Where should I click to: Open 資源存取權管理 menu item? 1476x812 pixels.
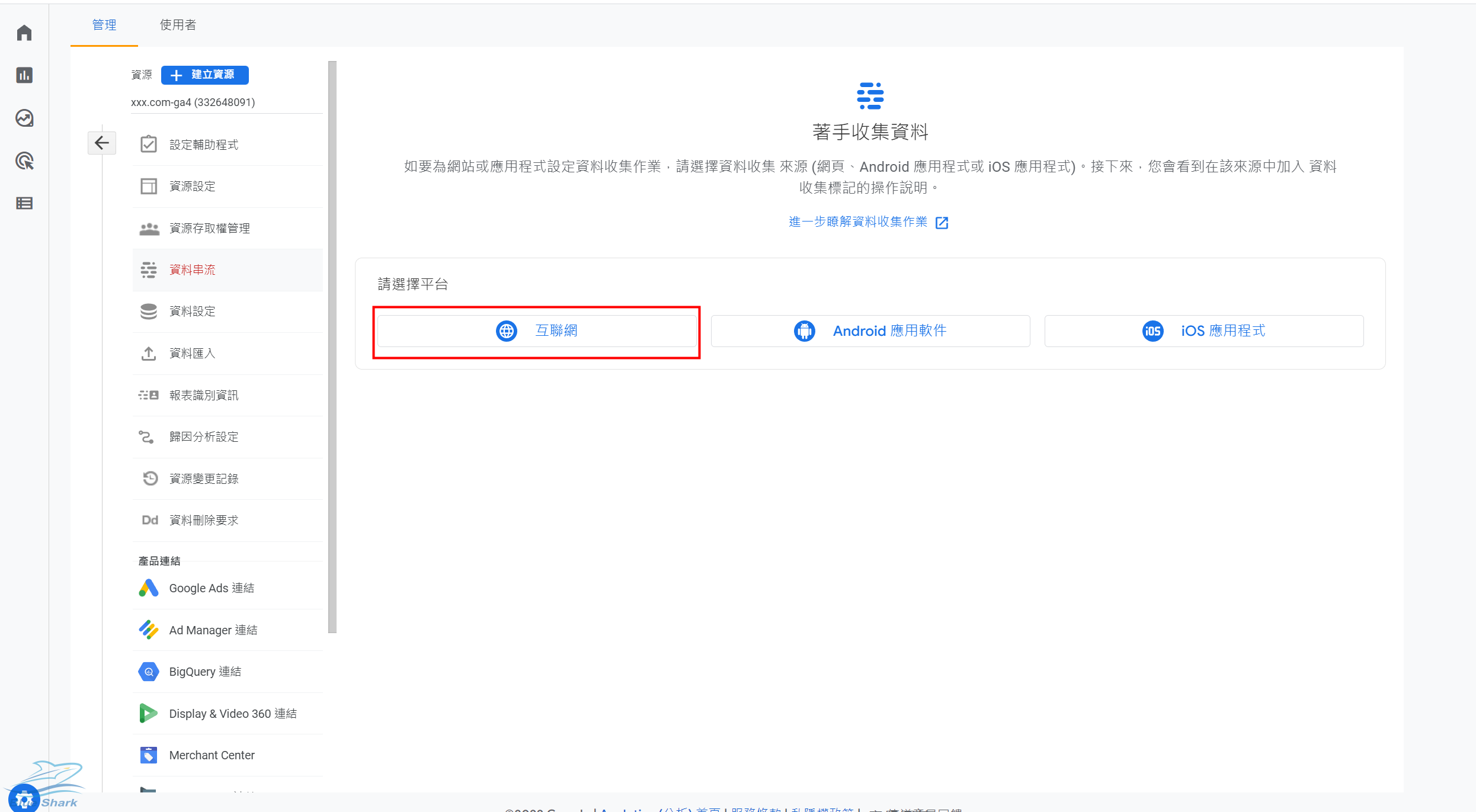(x=228, y=228)
